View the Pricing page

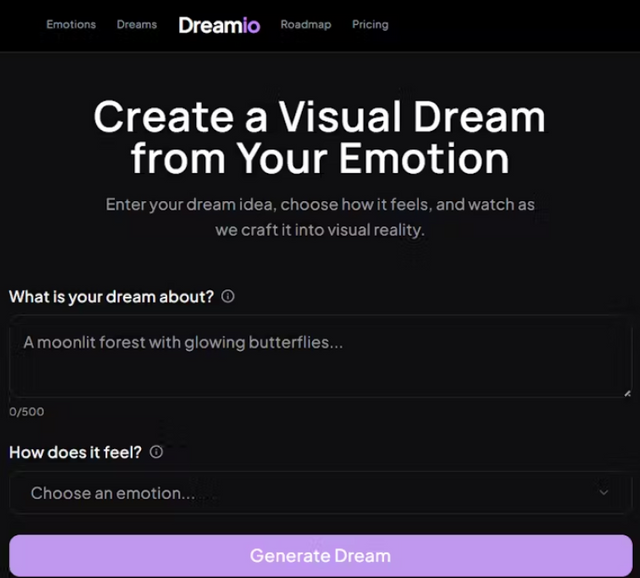[x=370, y=24]
